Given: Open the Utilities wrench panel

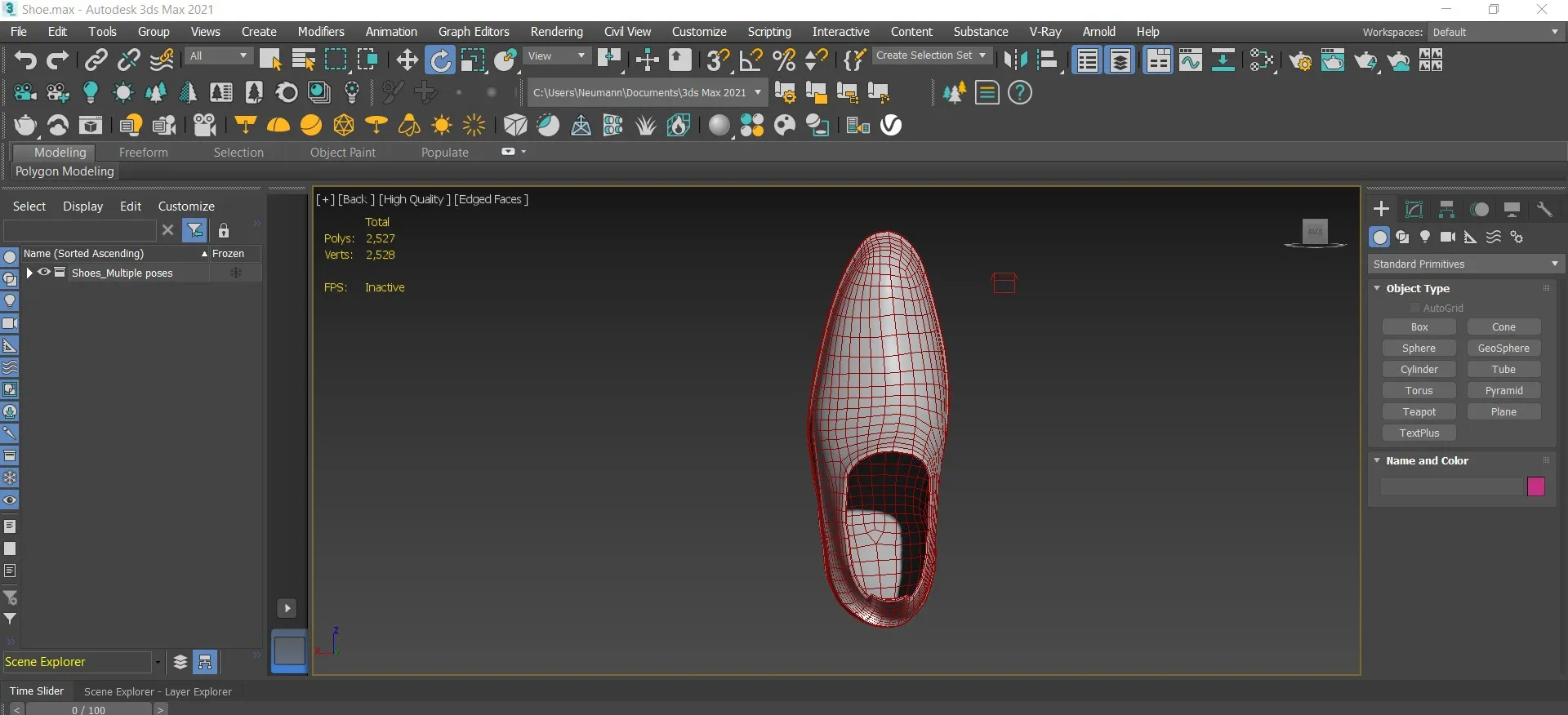Looking at the screenshot, I should [1544, 209].
